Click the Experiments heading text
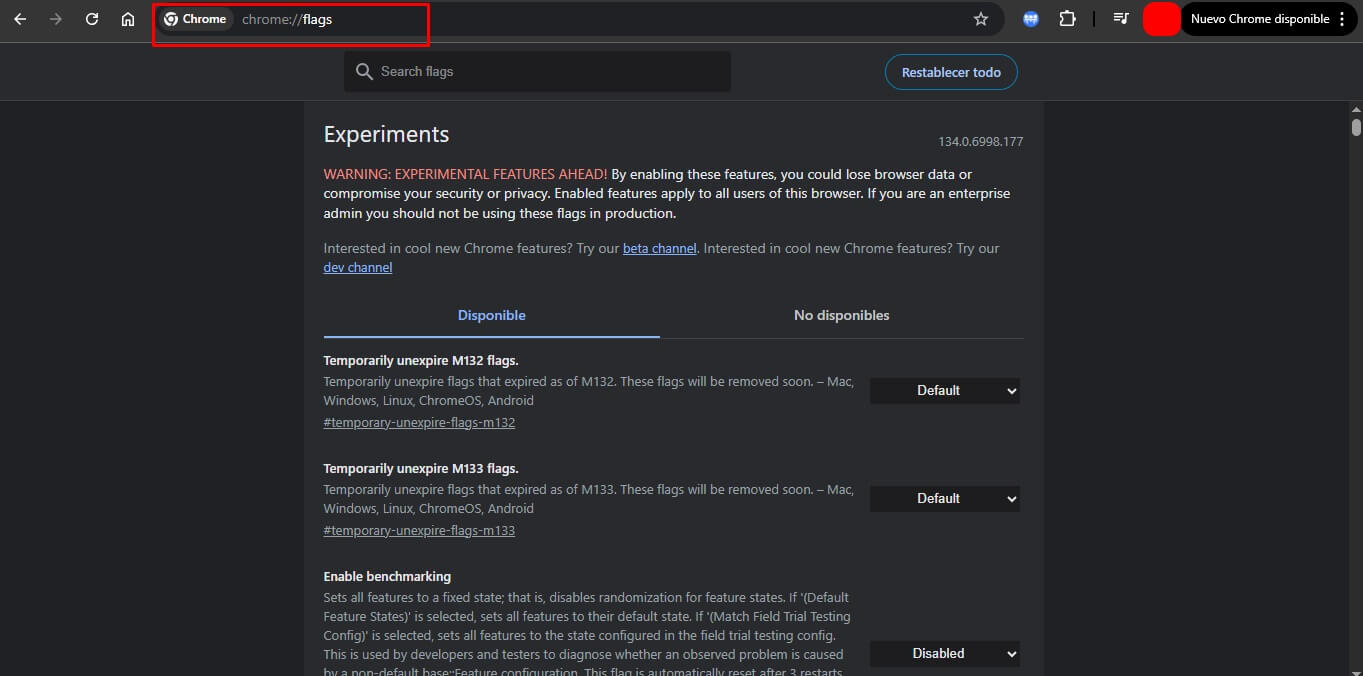This screenshot has width=1363, height=676. (x=386, y=135)
